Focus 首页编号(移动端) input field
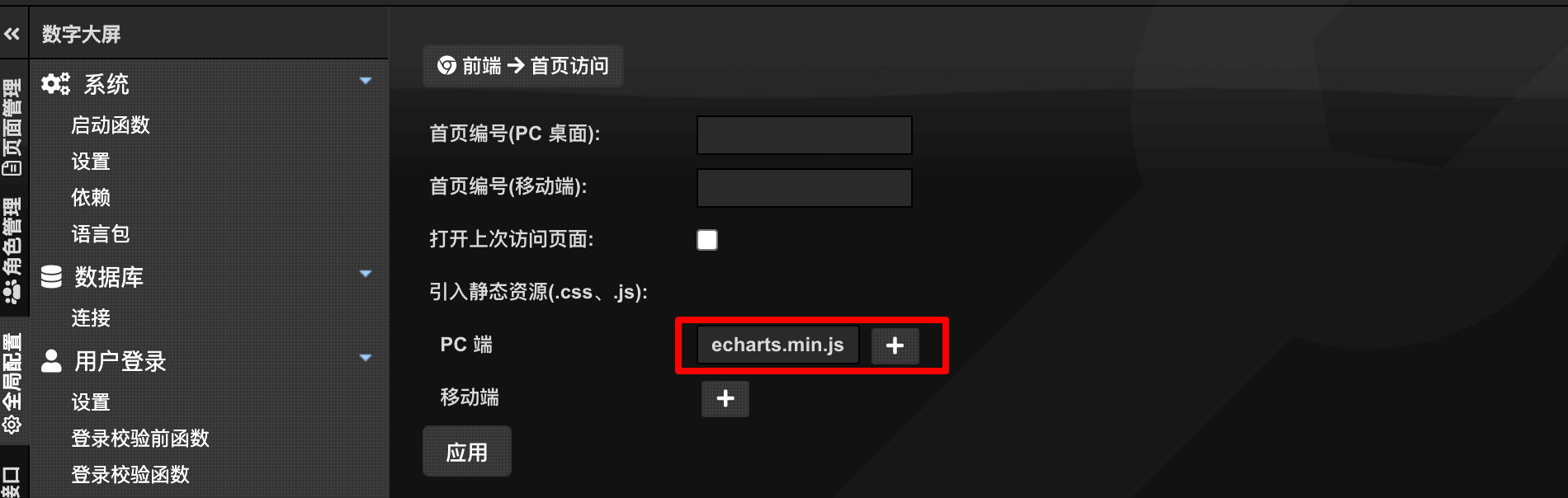This screenshot has width=1568, height=498. pos(805,187)
